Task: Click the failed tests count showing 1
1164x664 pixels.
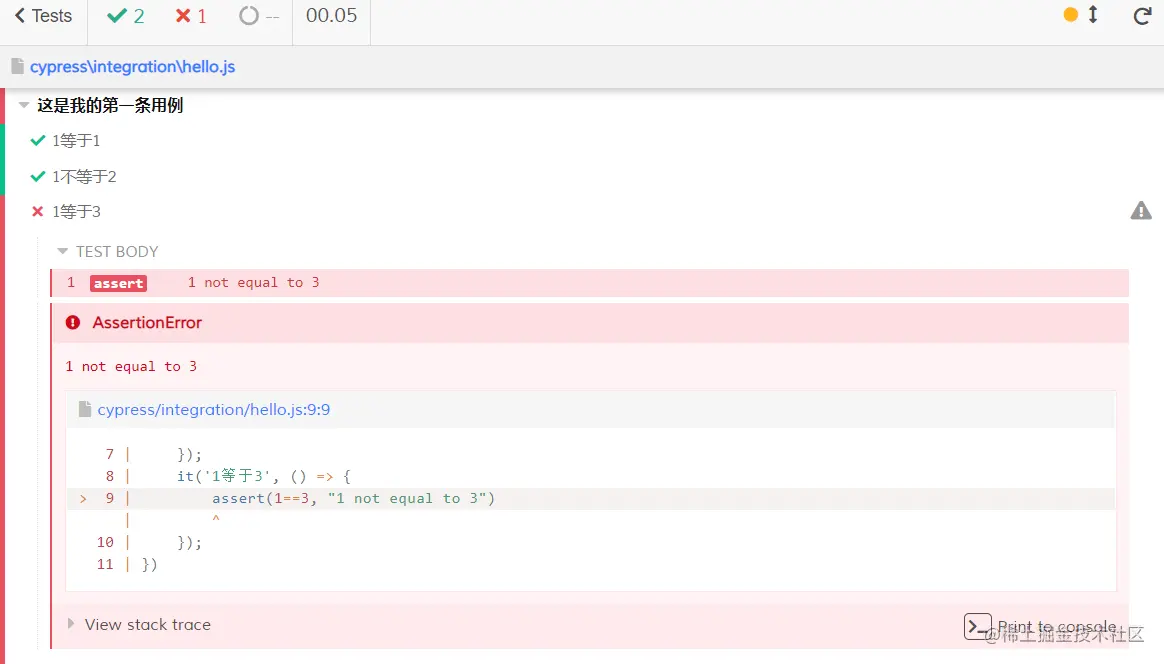Action: tap(191, 16)
